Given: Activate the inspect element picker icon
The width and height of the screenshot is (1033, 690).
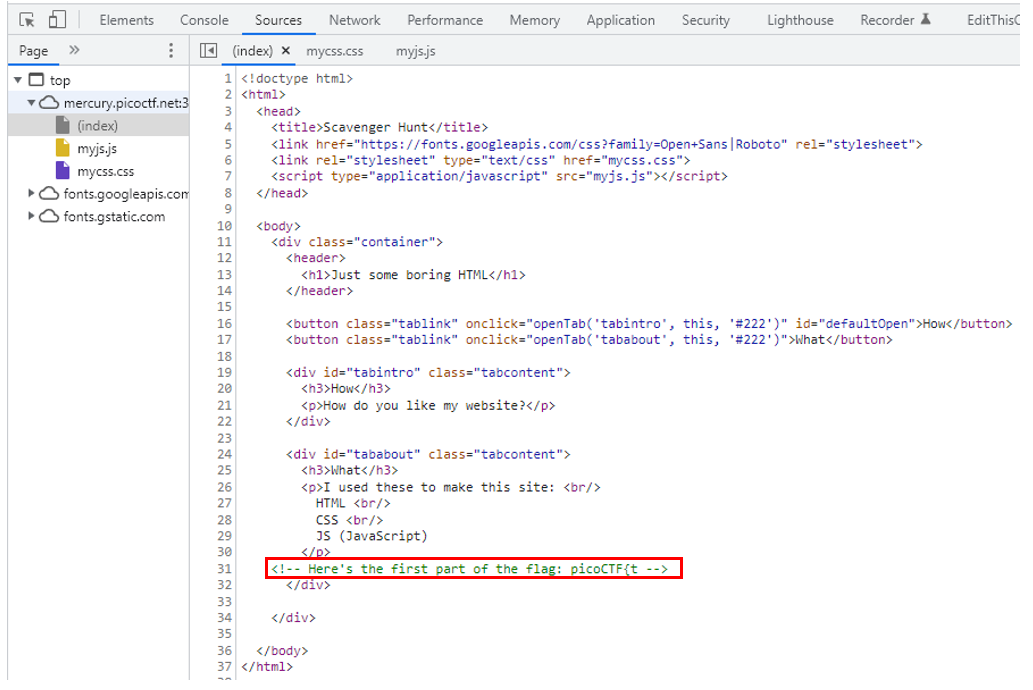Looking at the screenshot, I should [x=27, y=20].
